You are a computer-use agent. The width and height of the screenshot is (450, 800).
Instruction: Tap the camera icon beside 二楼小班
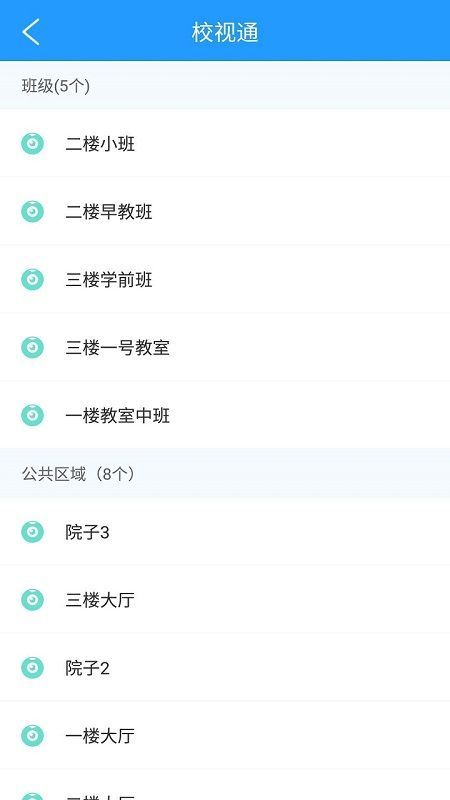(32, 143)
